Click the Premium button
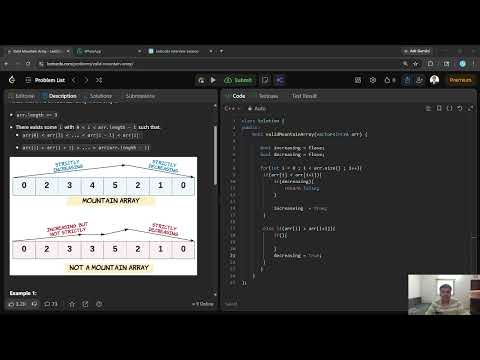 pos(460,80)
